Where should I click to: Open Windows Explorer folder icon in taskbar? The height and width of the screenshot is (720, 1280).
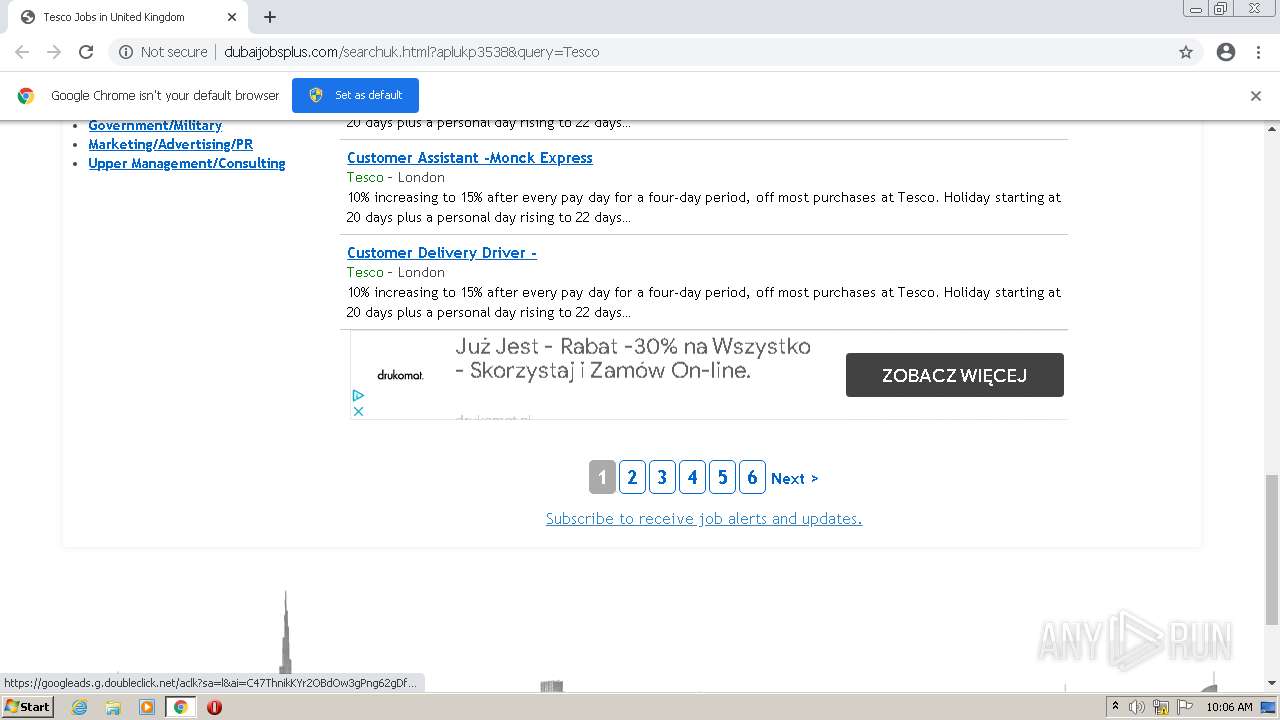point(113,707)
